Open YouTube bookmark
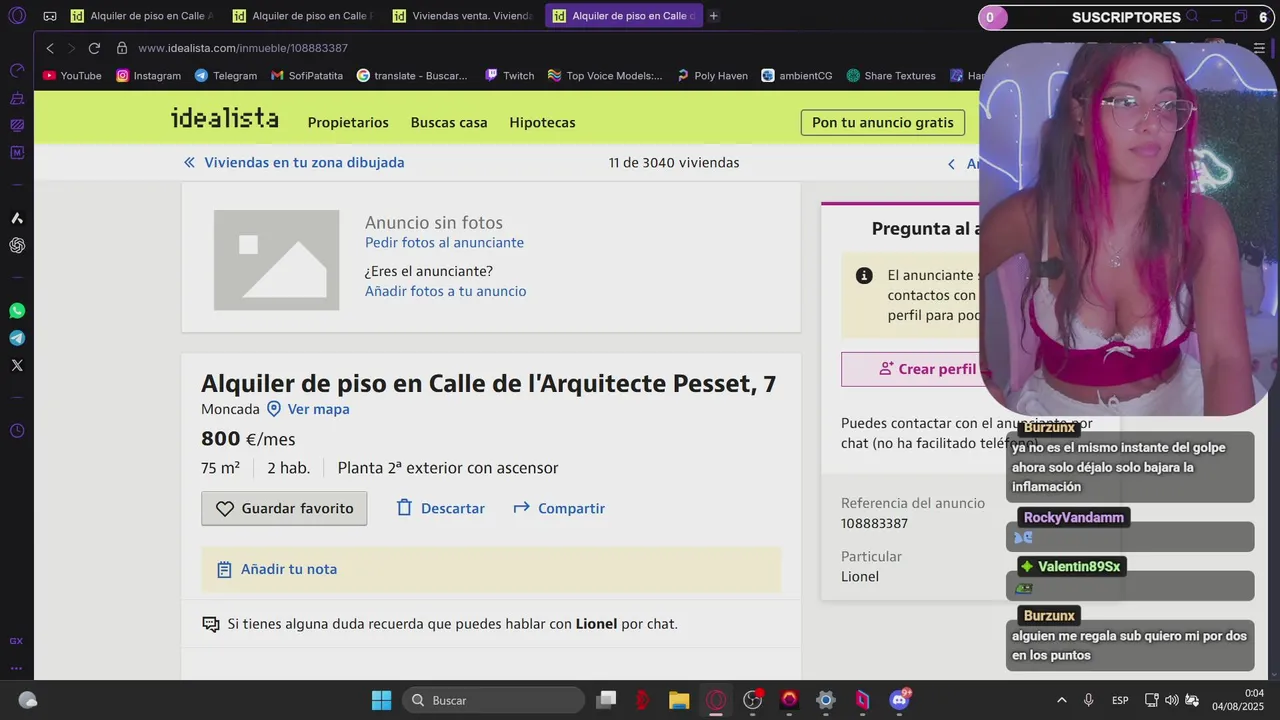 [x=72, y=75]
